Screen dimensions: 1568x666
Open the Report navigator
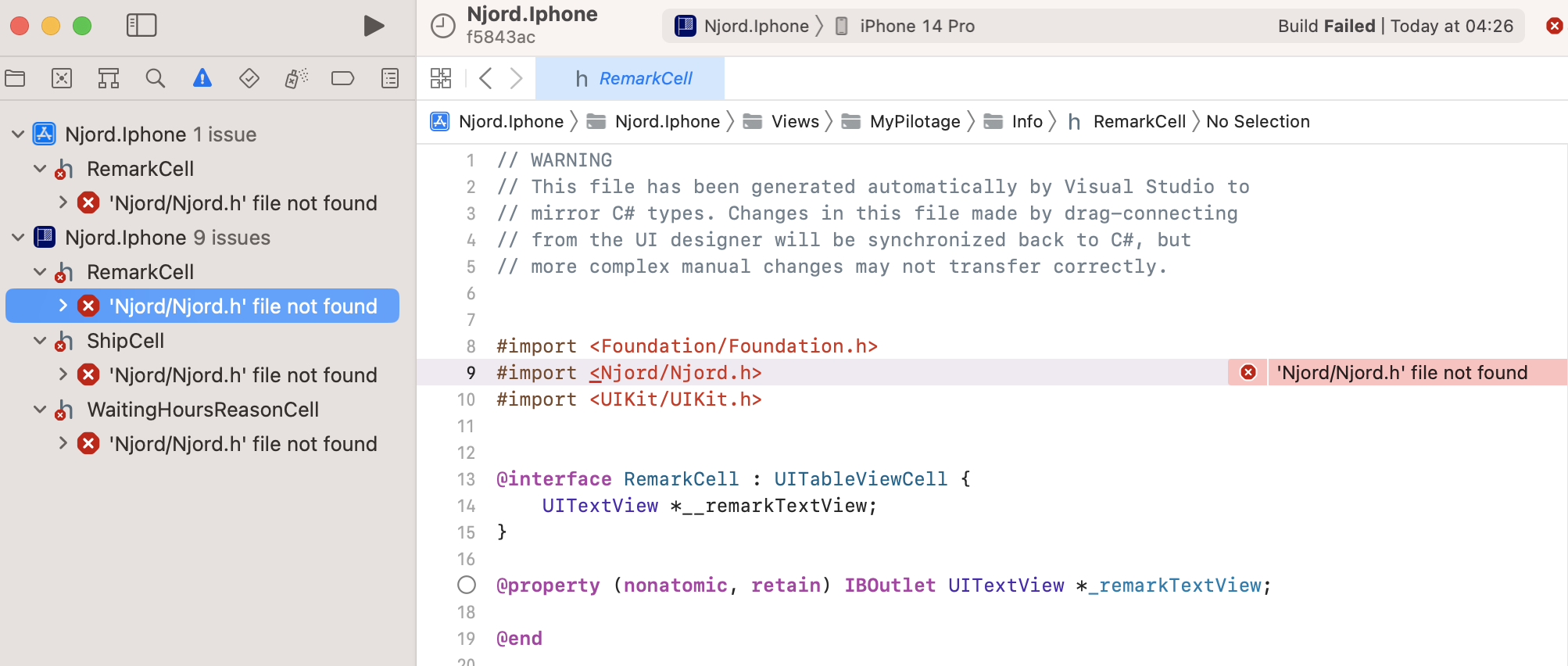[390, 78]
